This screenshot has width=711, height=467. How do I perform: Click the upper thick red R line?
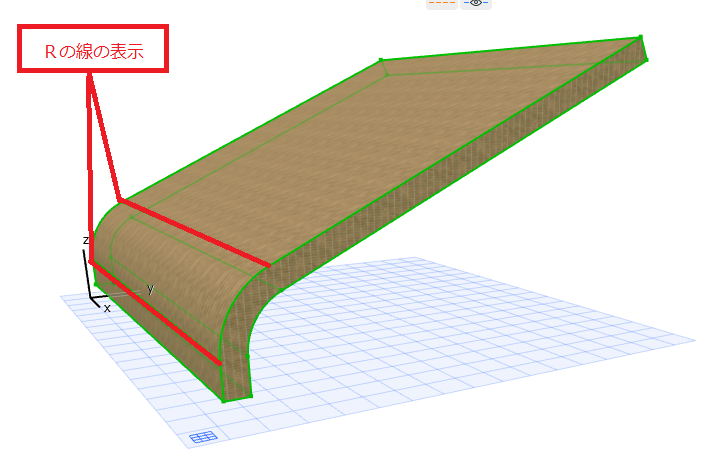[x=195, y=233]
